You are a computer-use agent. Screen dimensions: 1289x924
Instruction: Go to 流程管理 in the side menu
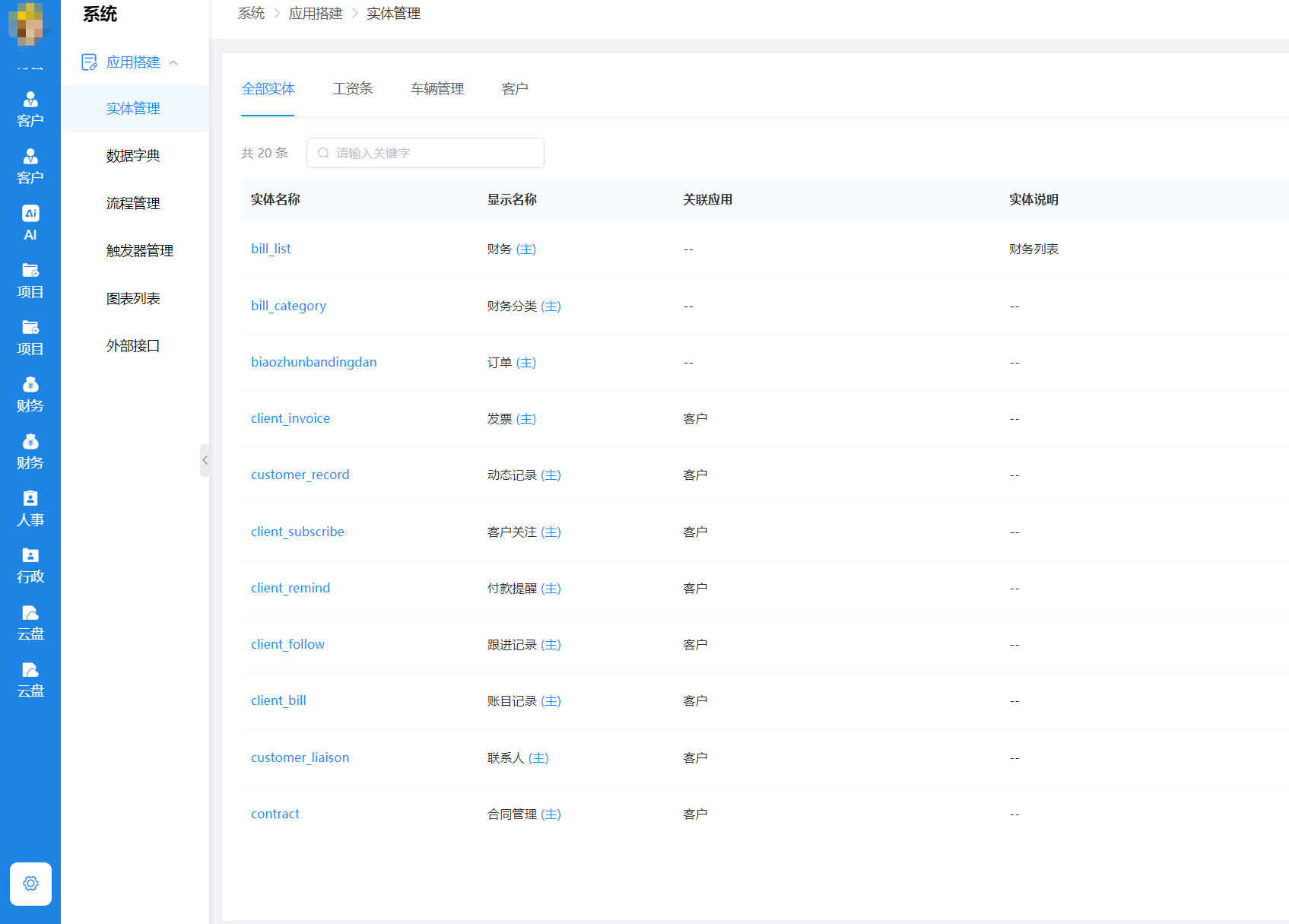pos(133,203)
